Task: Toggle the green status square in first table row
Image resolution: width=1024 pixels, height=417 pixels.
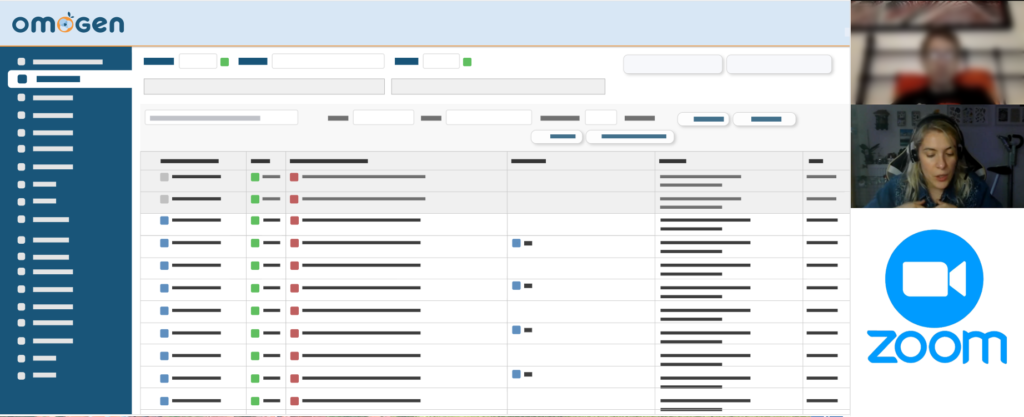Action: tap(255, 177)
